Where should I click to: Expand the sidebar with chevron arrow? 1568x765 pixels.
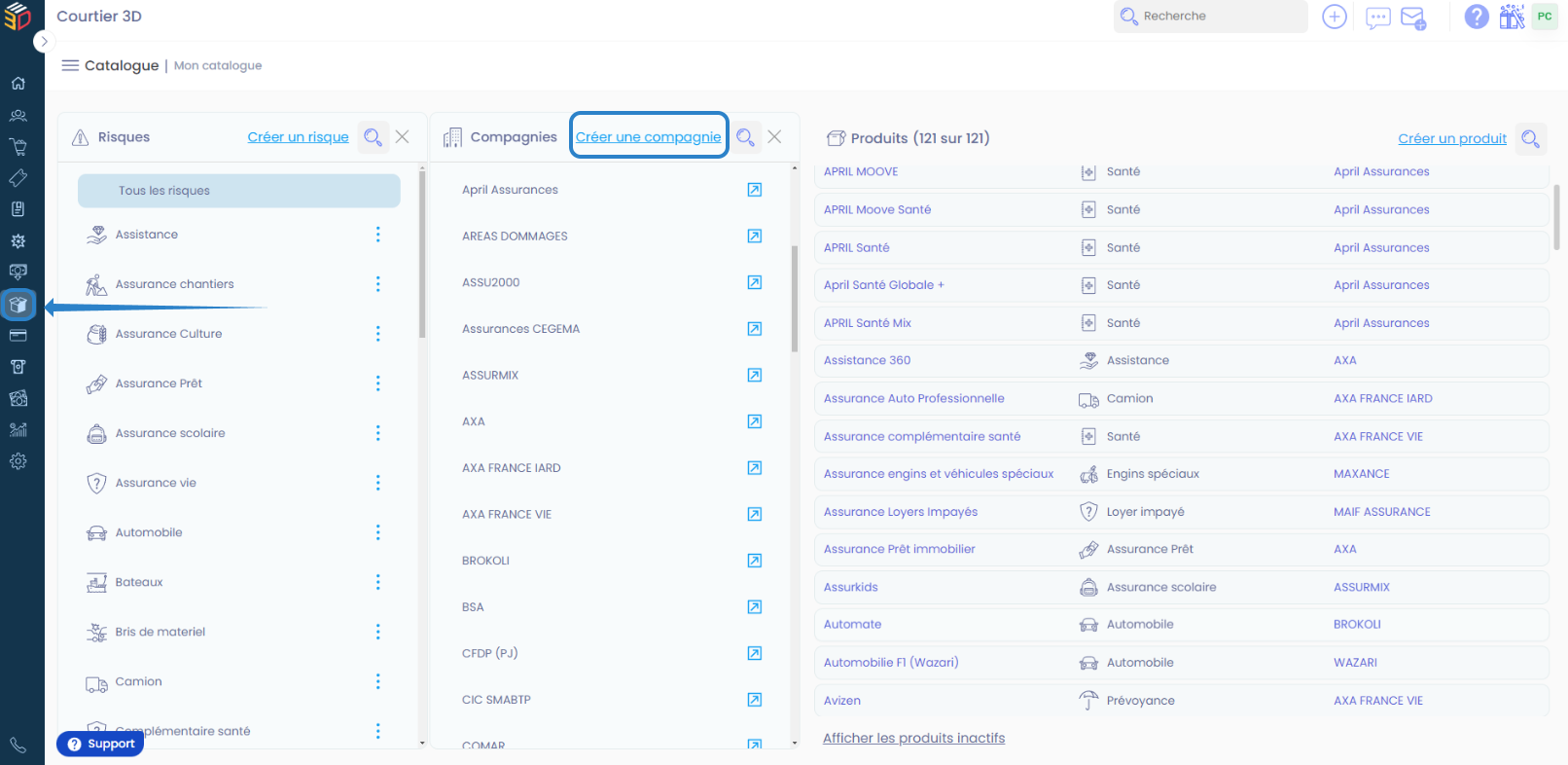[x=44, y=41]
